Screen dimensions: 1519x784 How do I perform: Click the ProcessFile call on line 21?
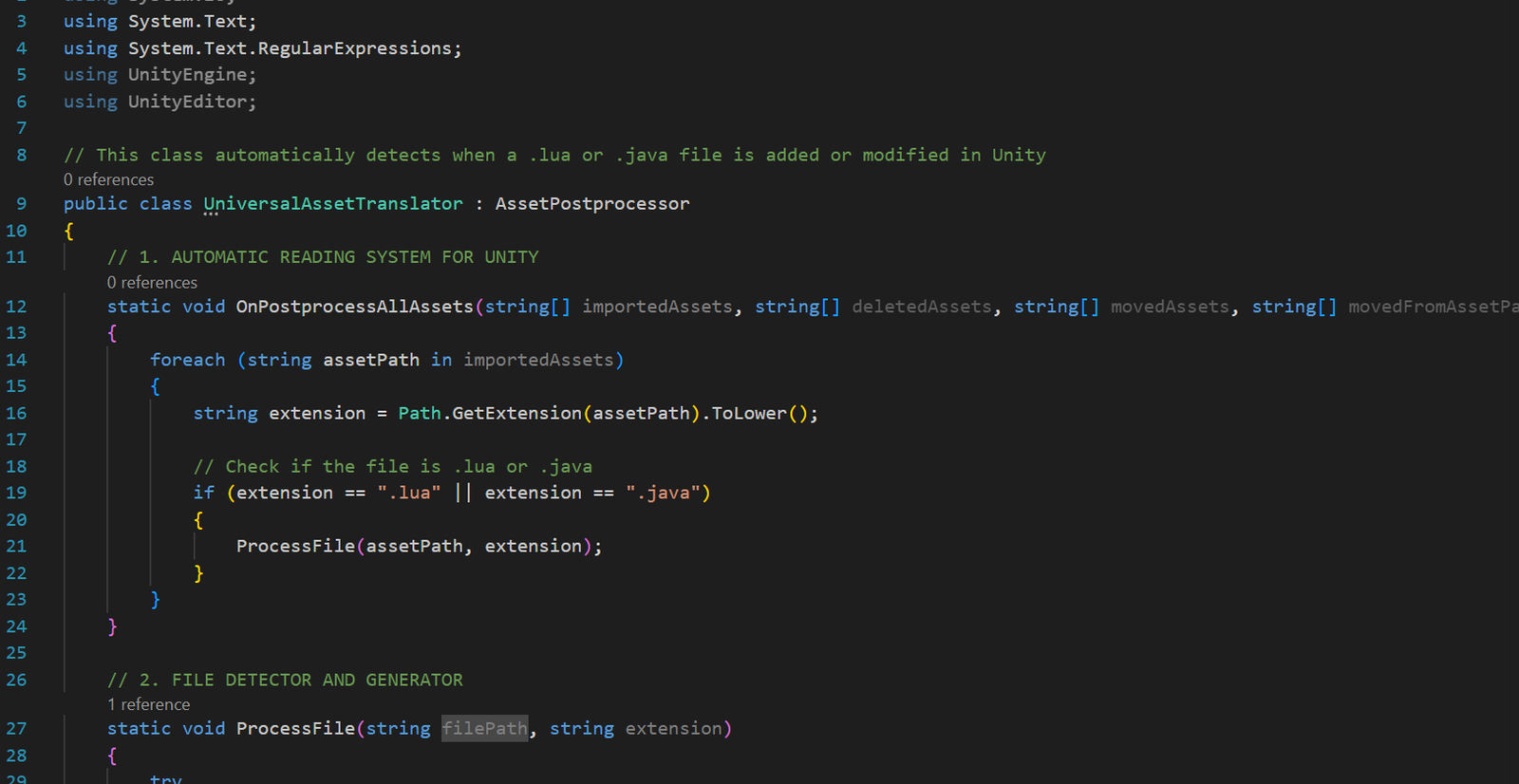(295, 546)
